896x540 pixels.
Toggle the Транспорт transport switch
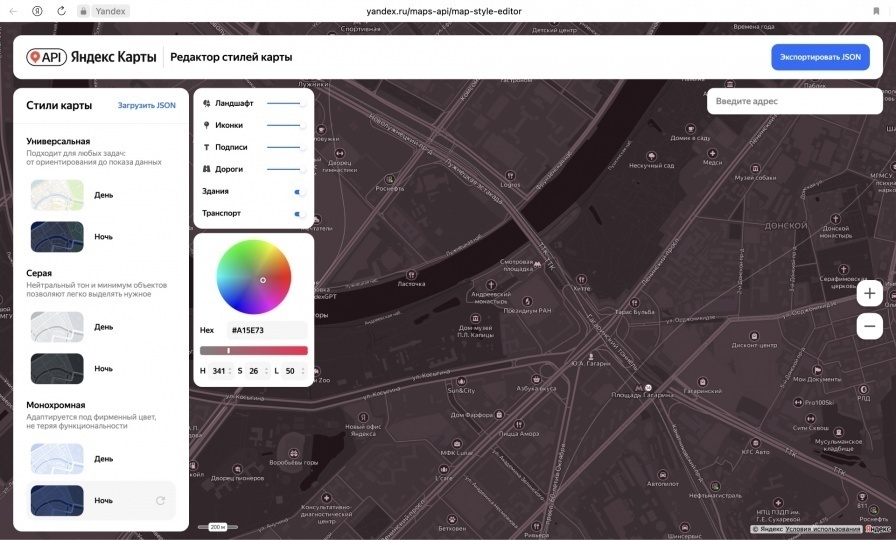tap(299, 214)
